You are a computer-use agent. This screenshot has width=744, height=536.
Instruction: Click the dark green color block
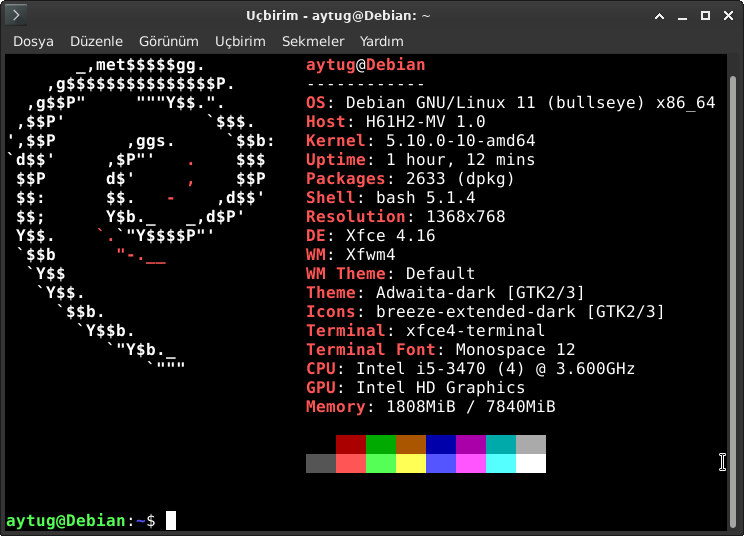381,444
